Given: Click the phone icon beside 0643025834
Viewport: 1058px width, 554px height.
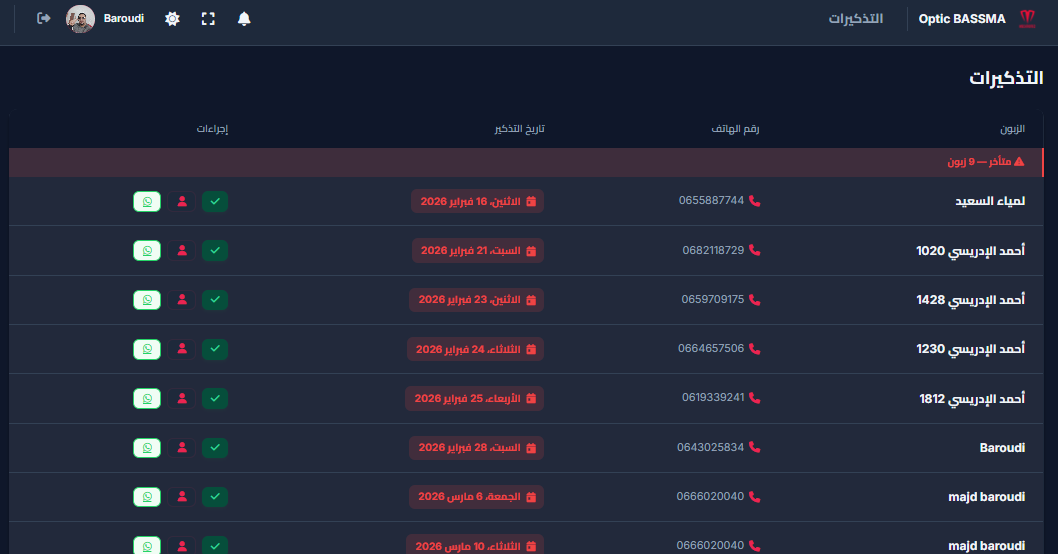Looking at the screenshot, I should tap(755, 447).
